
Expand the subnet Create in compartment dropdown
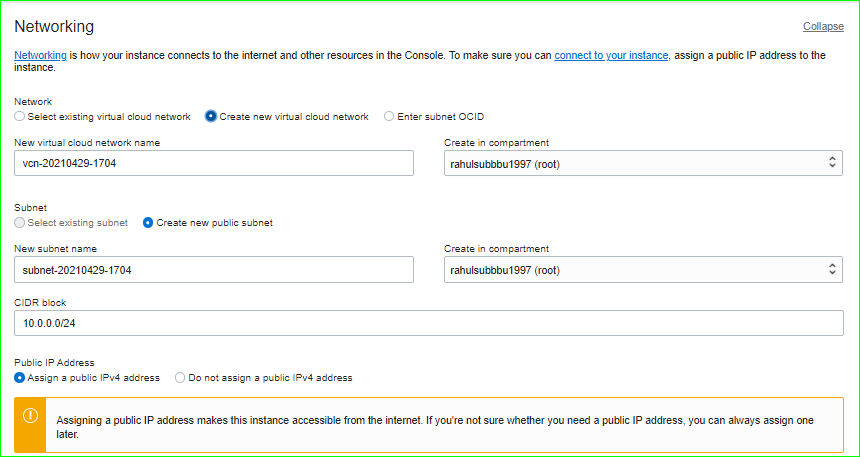pos(643,270)
